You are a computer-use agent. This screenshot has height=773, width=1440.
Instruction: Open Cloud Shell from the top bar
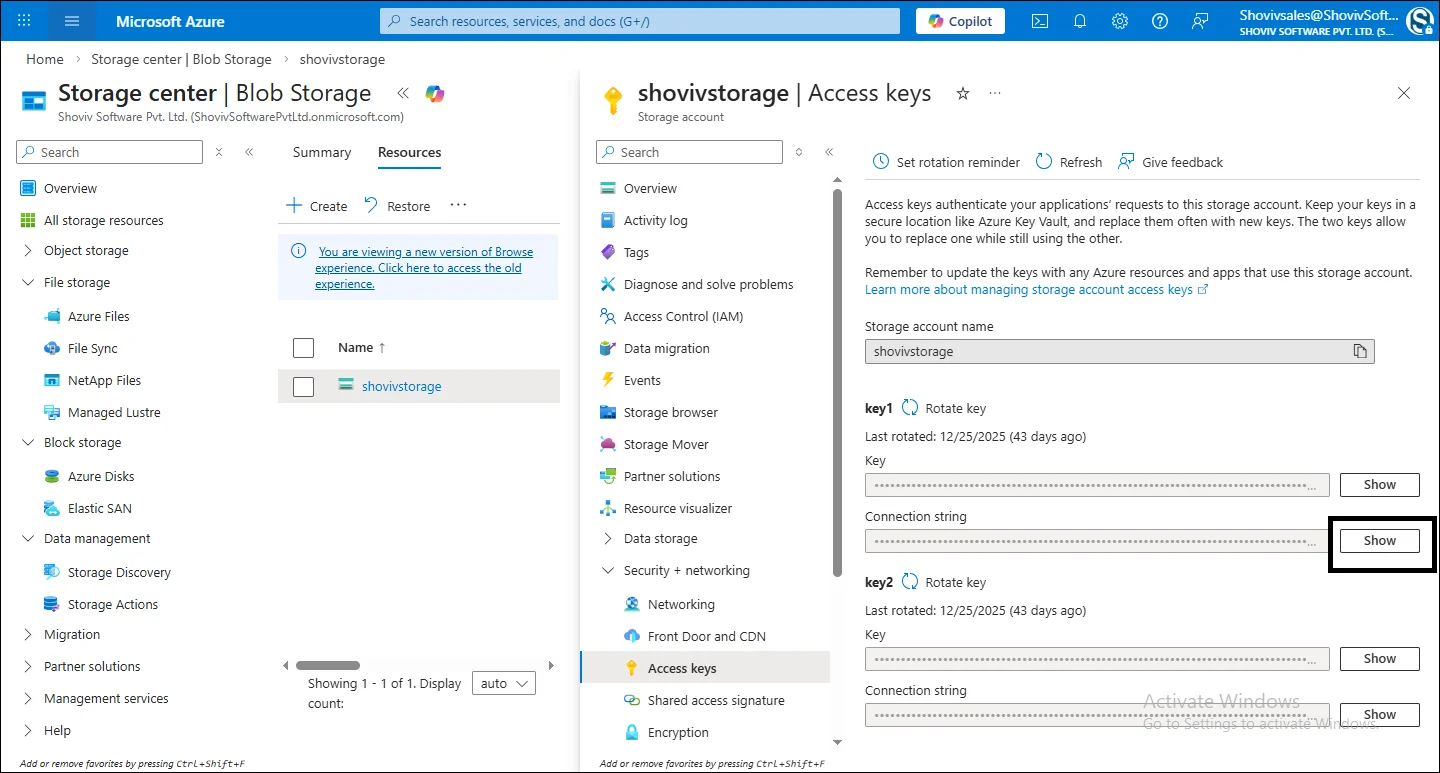coord(1040,21)
